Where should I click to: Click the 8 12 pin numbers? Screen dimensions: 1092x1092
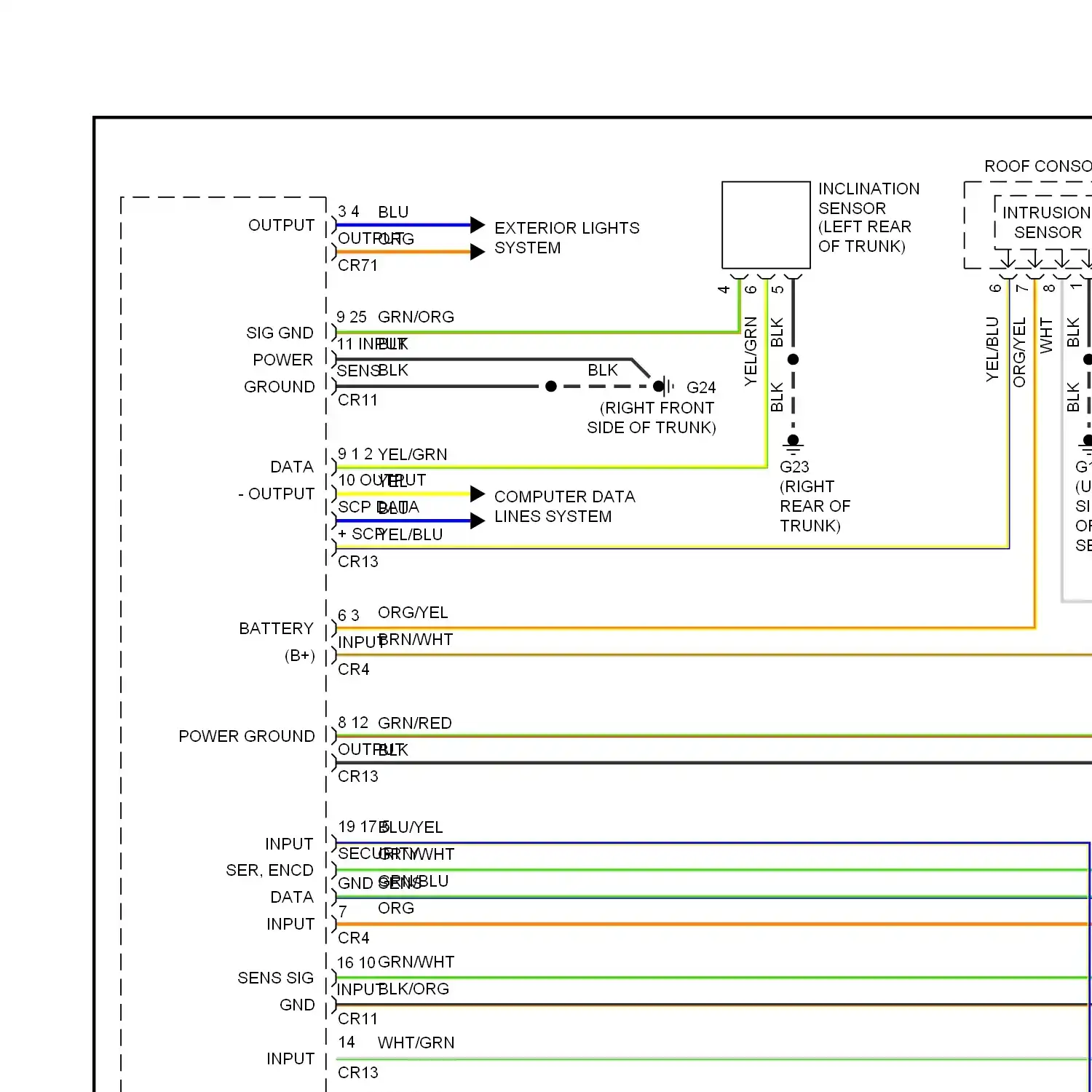coord(353,723)
